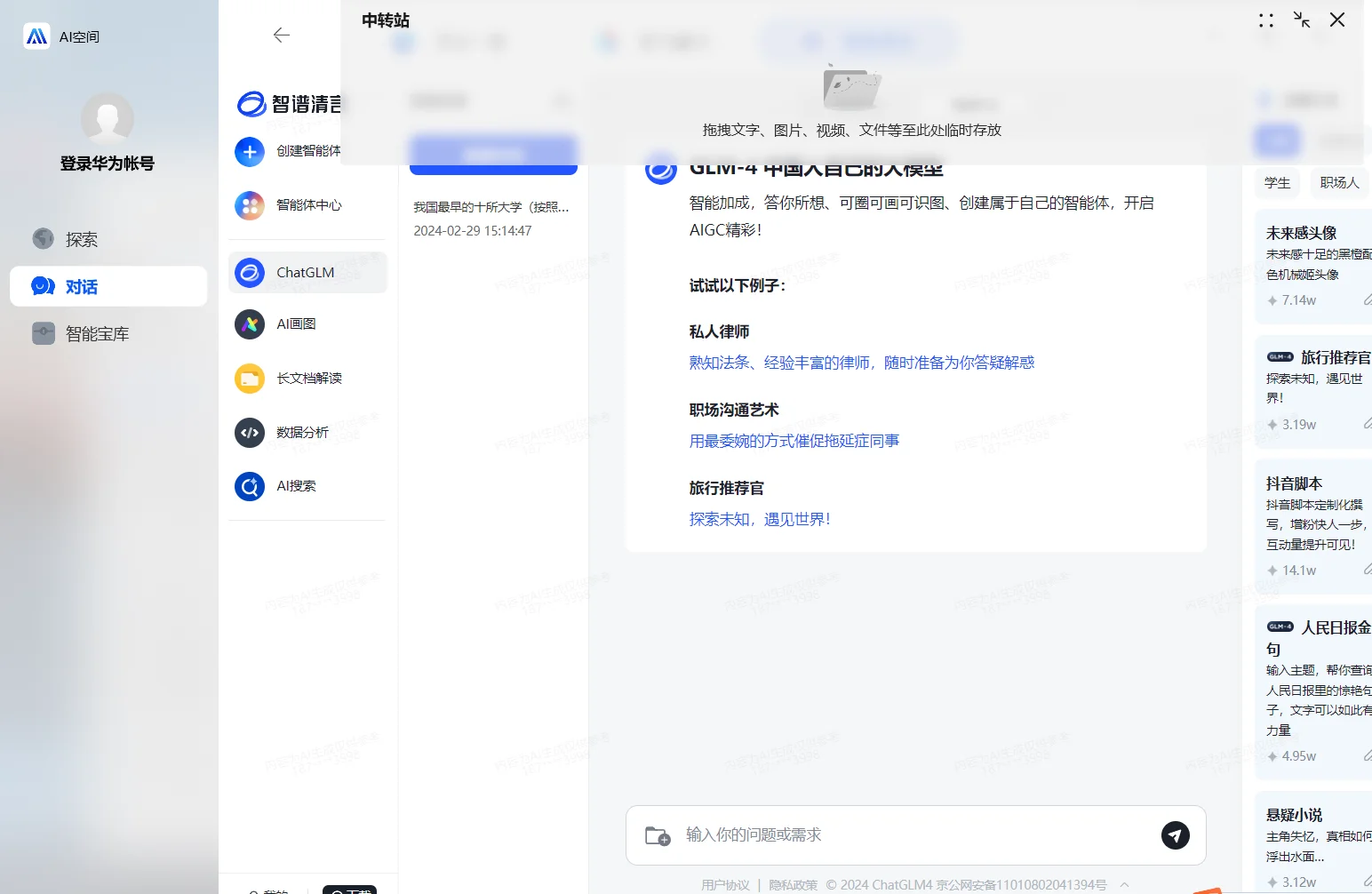Click the send message paper-plane icon
This screenshot has width=1372, height=894.
(1175, 835)
